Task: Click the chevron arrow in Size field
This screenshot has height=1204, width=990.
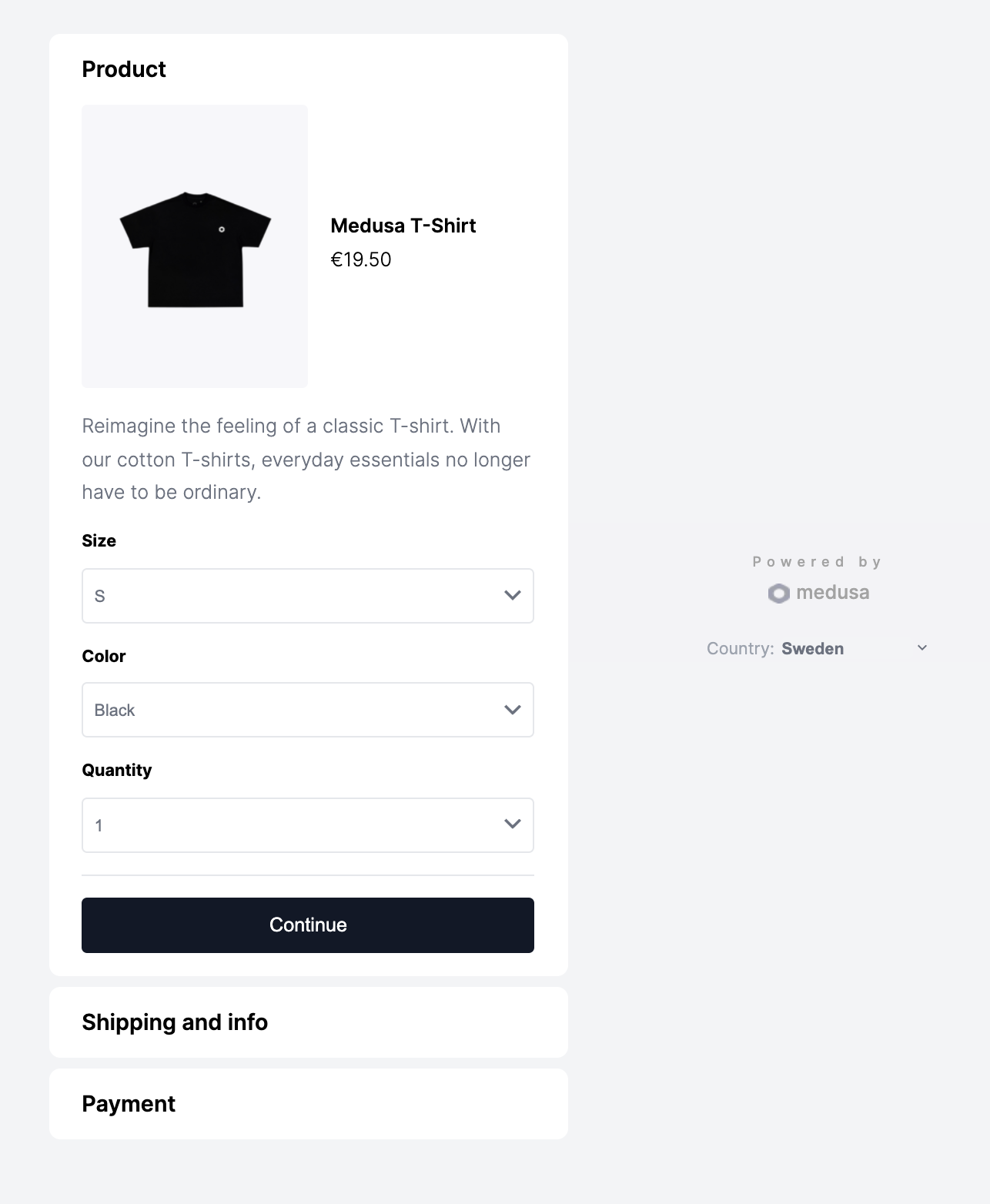Action: coord(513,595)
